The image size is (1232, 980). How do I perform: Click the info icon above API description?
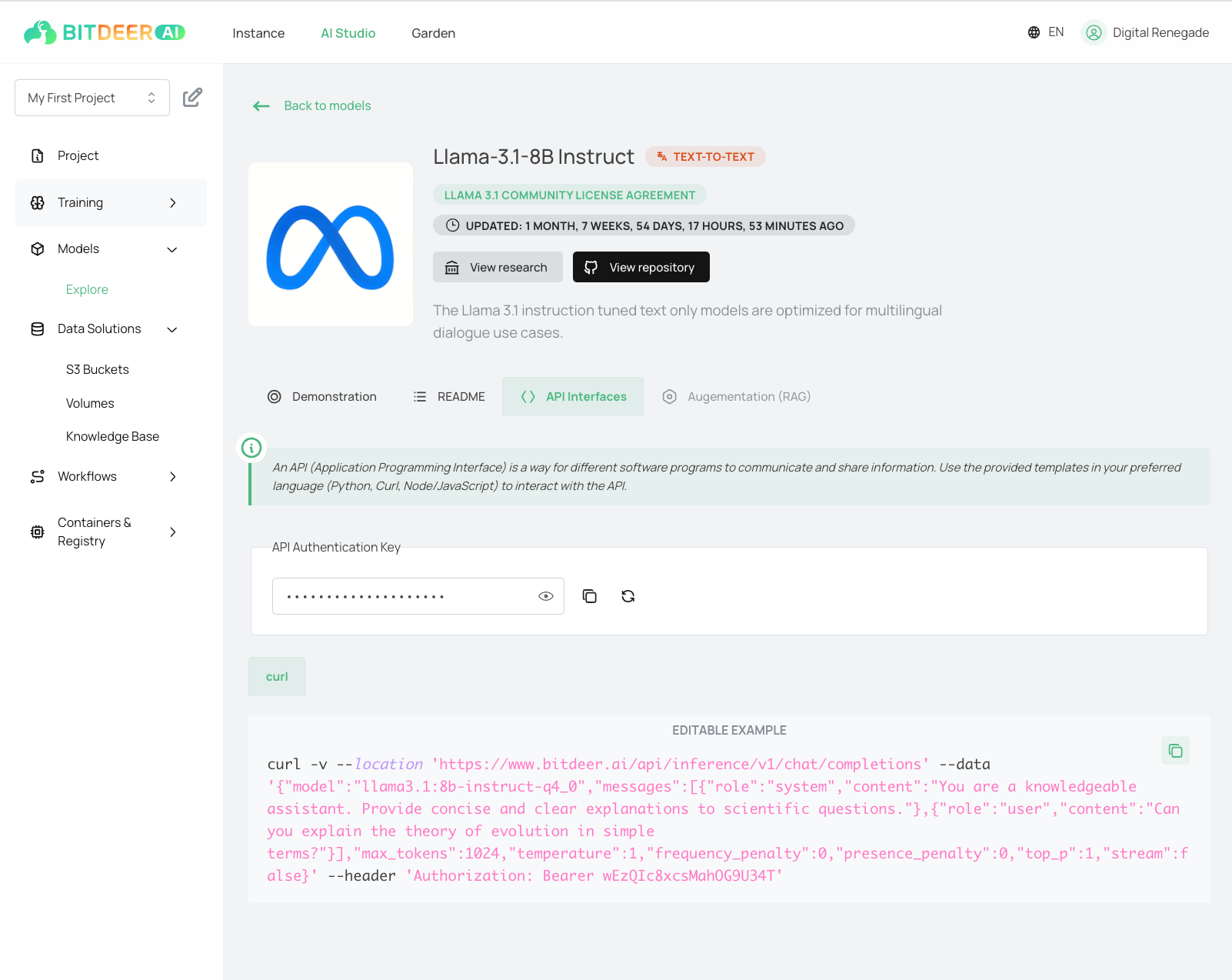(251, 448)
